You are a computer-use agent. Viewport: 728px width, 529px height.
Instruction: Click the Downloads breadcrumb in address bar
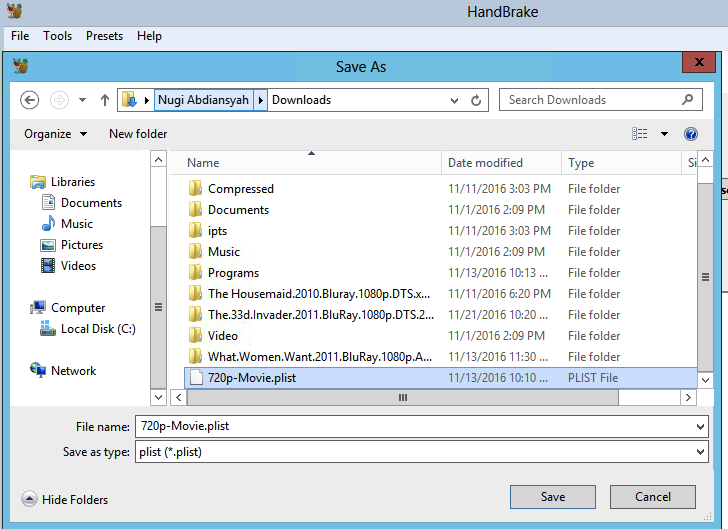pyautogui.click(x=301, y=100)
